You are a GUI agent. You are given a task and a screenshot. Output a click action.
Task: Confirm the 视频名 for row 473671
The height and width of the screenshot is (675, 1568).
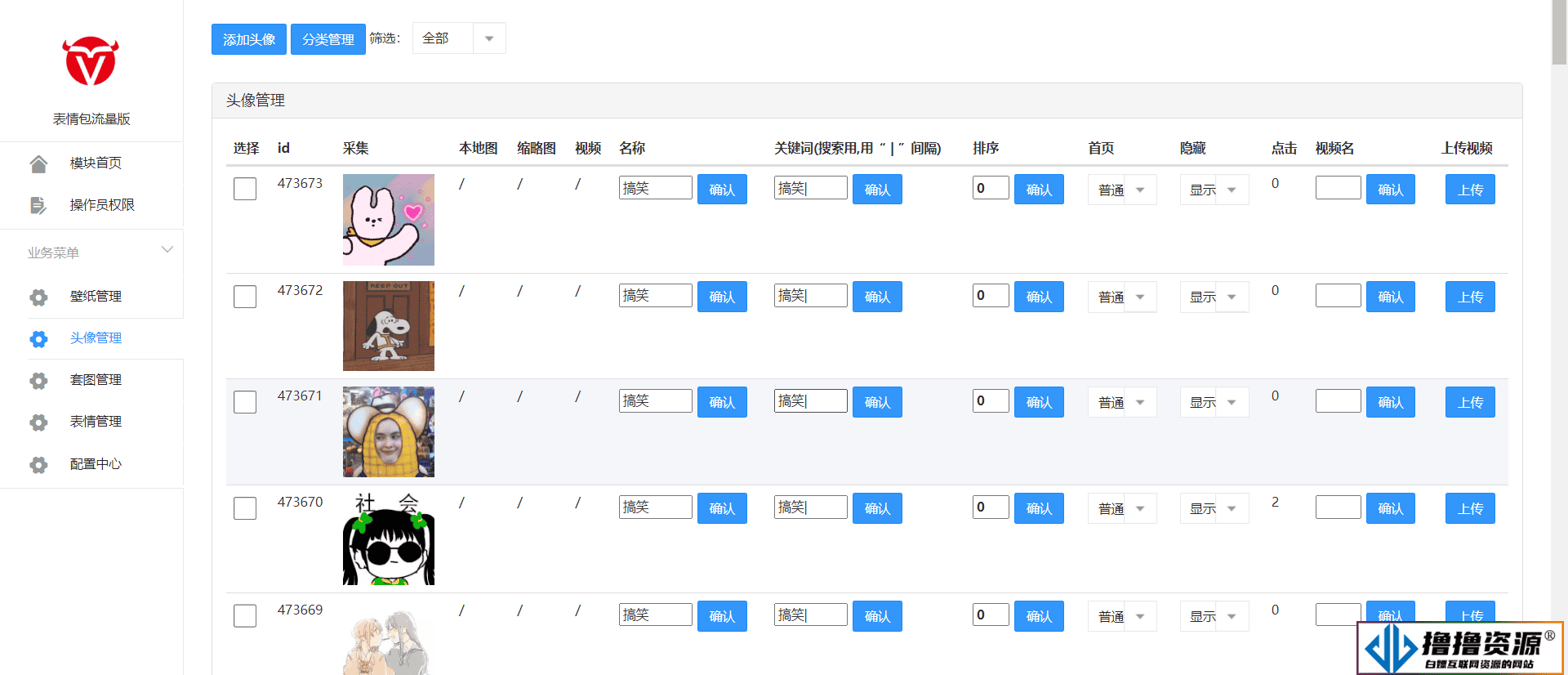pyautogui.click(x=1391, y=402)
